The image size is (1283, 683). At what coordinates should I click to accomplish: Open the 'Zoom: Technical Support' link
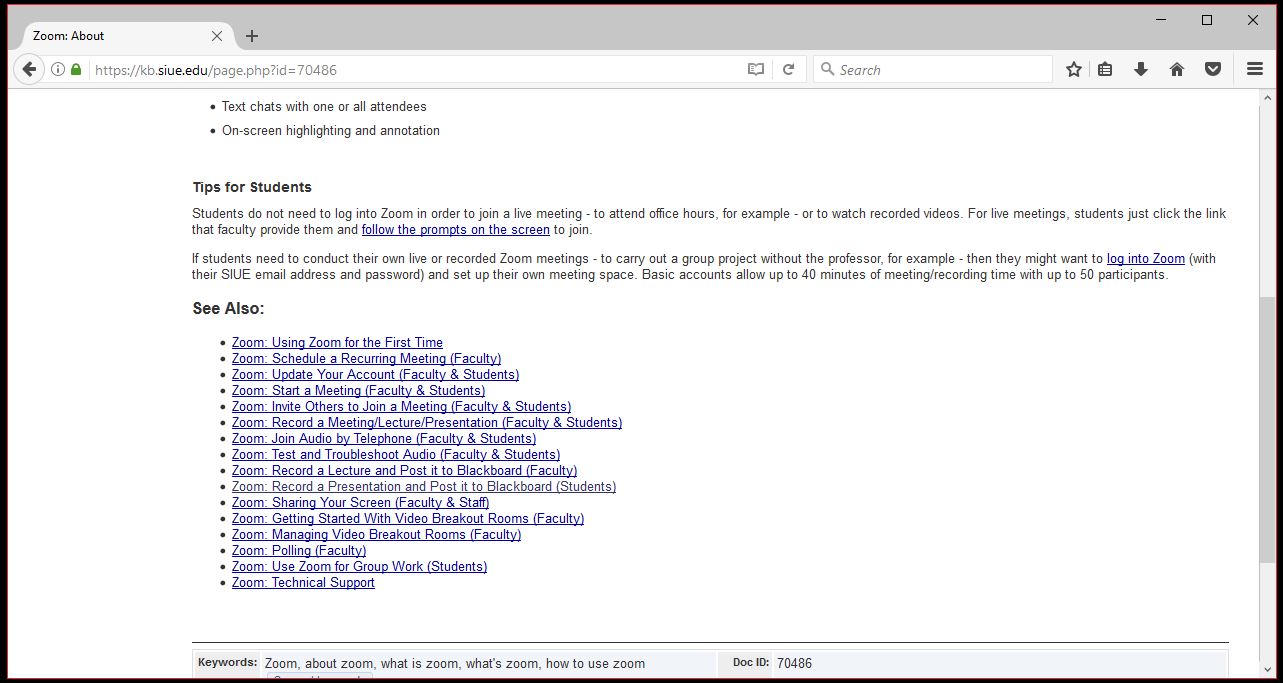pyautogui.click(x=303, y=583)
